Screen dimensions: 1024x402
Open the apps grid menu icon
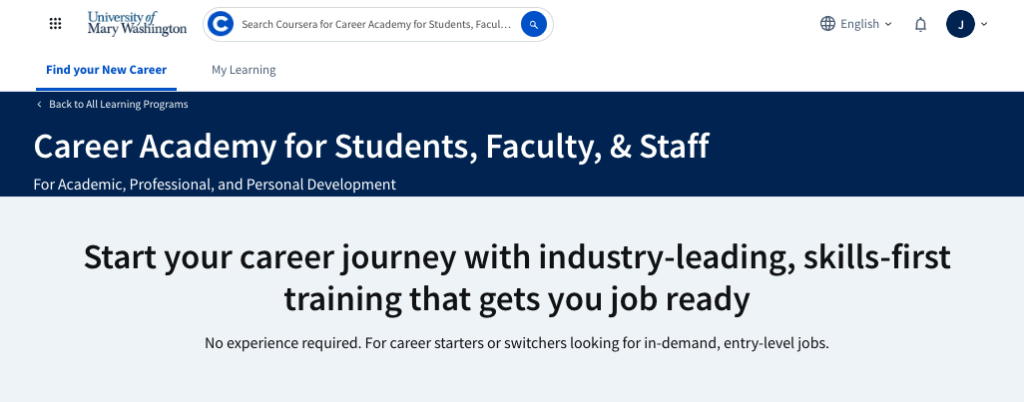pyautogui.click(x=55, y=24)
